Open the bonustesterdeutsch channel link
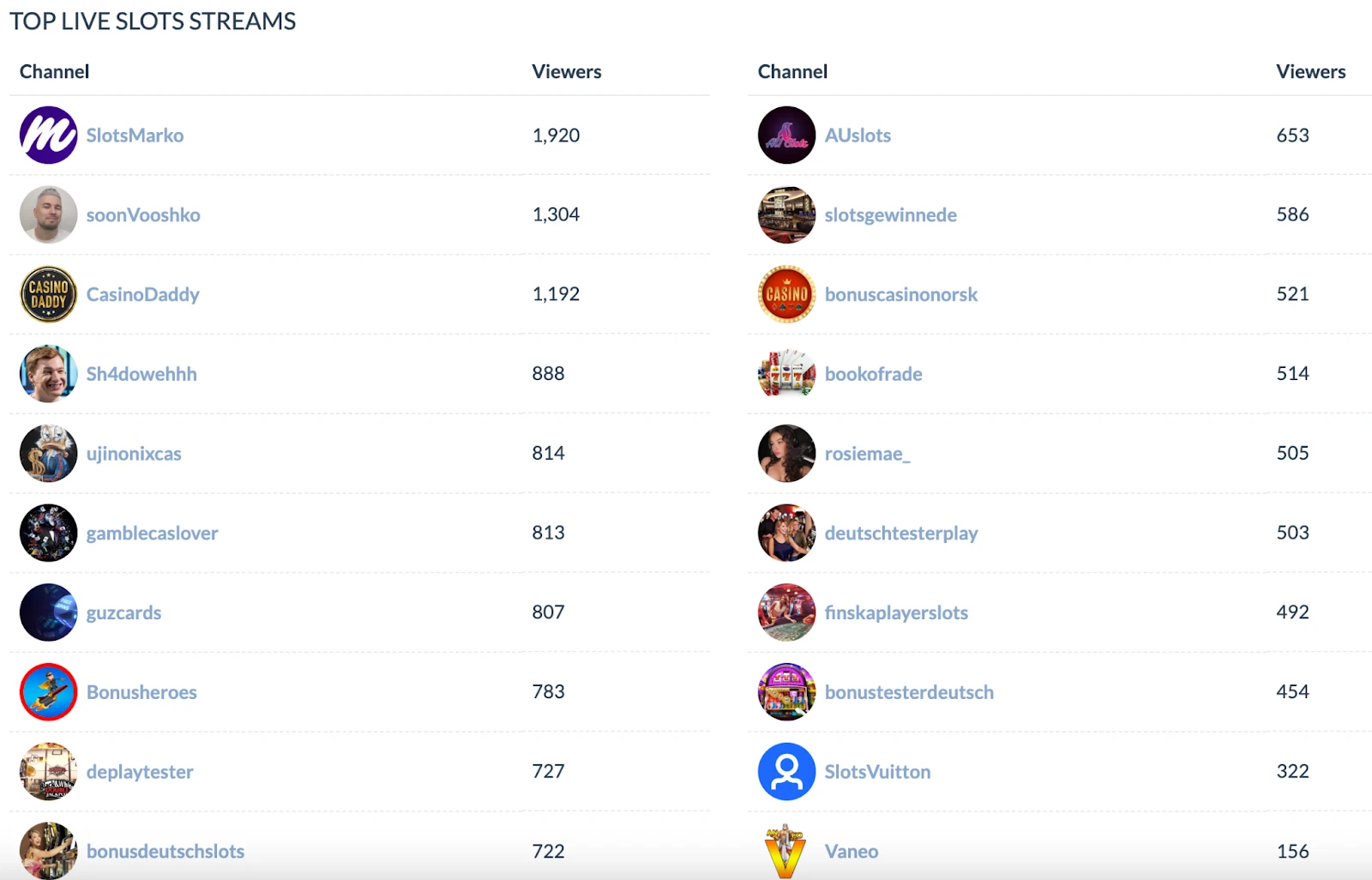This screenshot has height=880, width=1372. pyautogui.click(x=909, y=692)
